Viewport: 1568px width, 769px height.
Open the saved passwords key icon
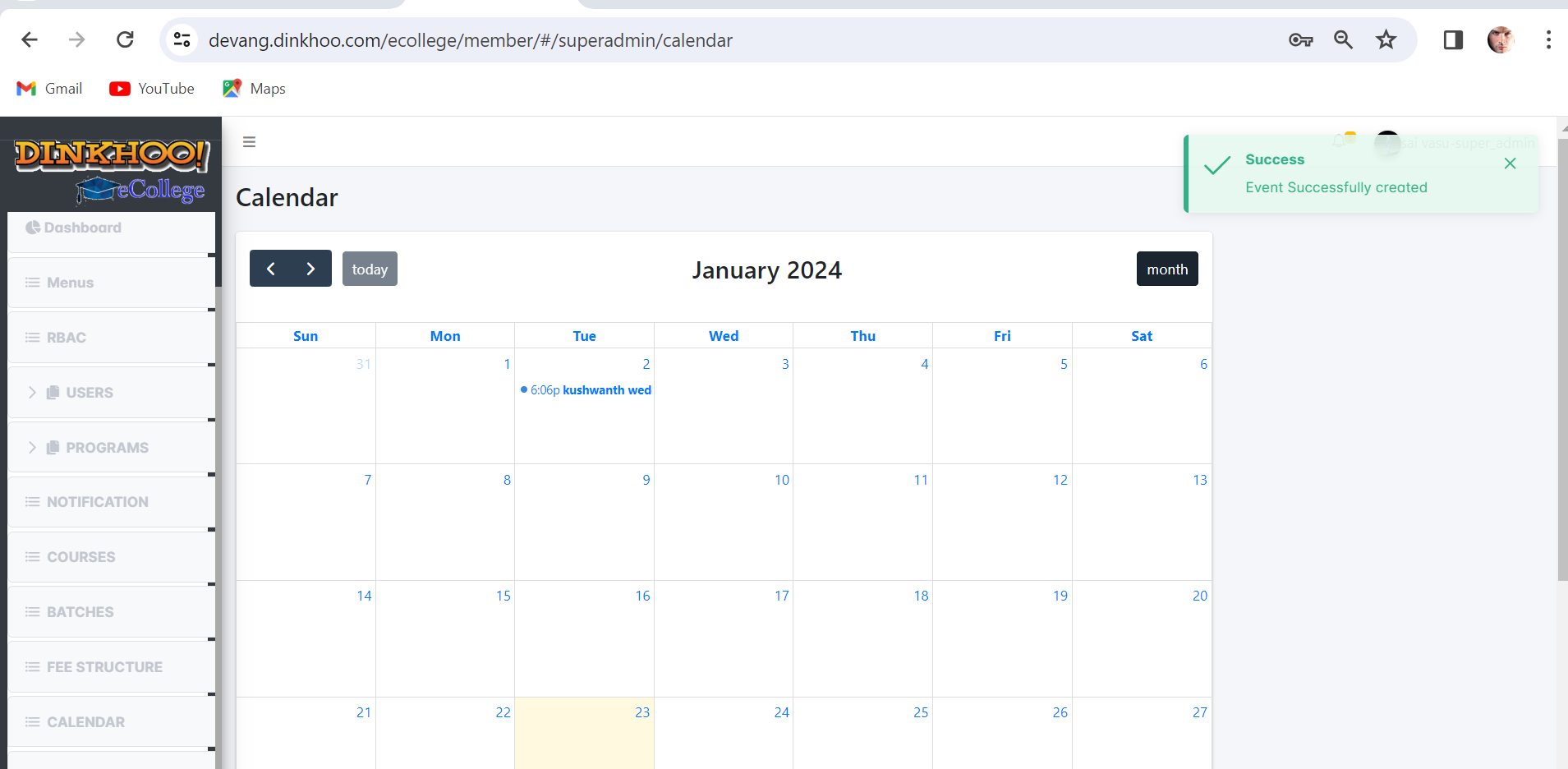pos(1300,39)
